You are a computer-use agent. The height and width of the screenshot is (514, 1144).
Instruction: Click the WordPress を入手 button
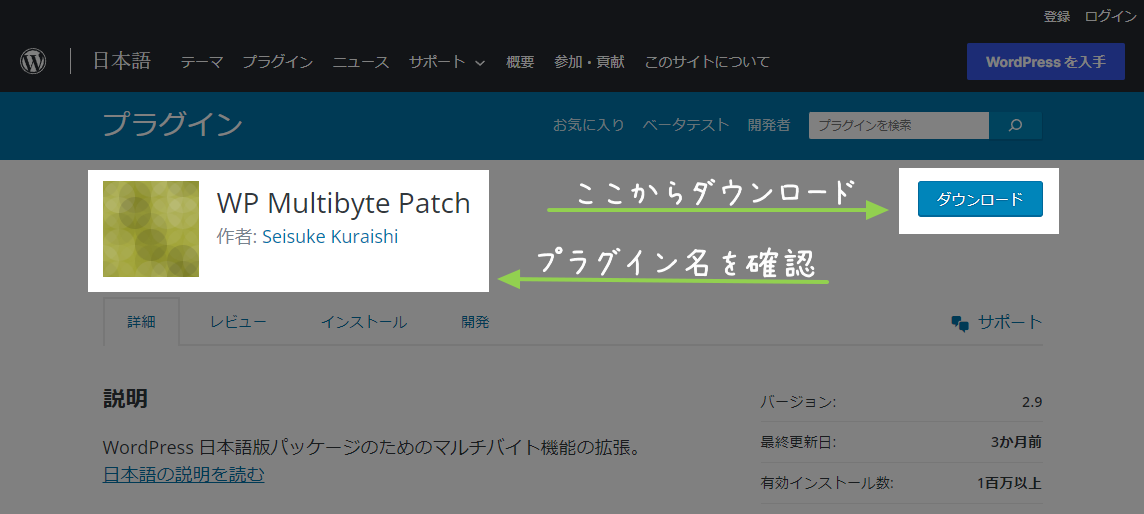(x=1046, y=62)
